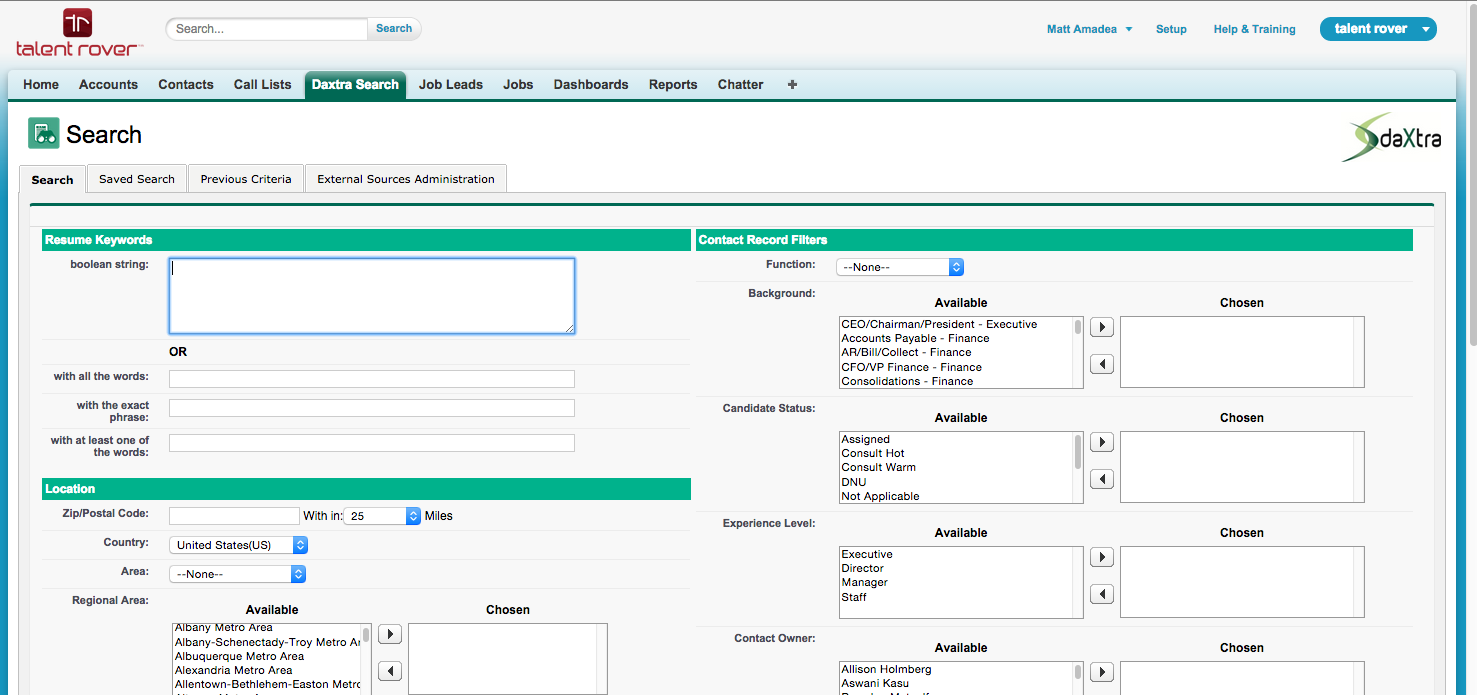Screen dimensions: 1477x695
Task: Open the talent rover app menu
Action: (1378, 29)
